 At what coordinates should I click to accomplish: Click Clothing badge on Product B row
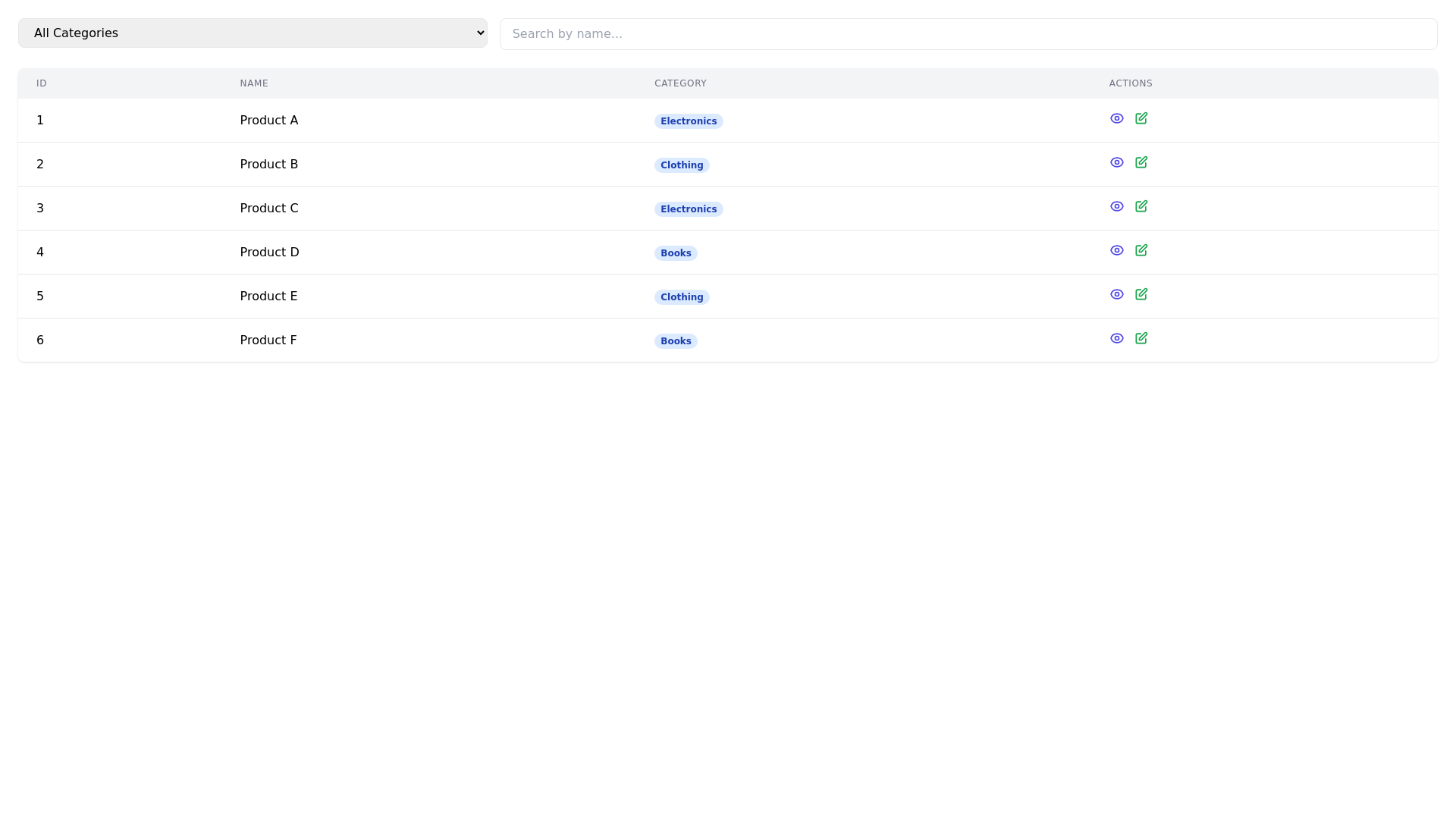681,165
